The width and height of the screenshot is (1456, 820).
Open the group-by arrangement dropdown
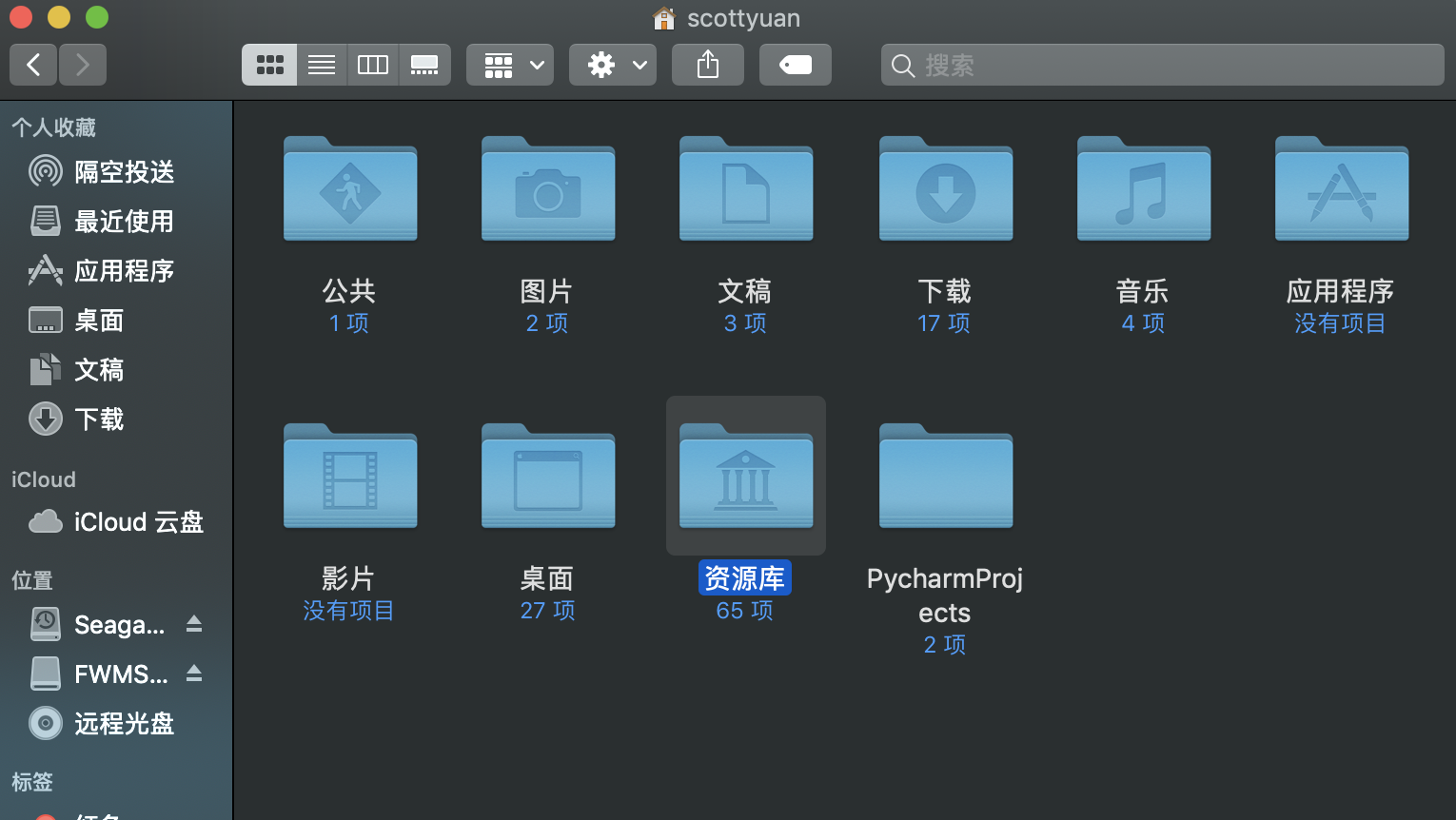click(x=510, y=65)
